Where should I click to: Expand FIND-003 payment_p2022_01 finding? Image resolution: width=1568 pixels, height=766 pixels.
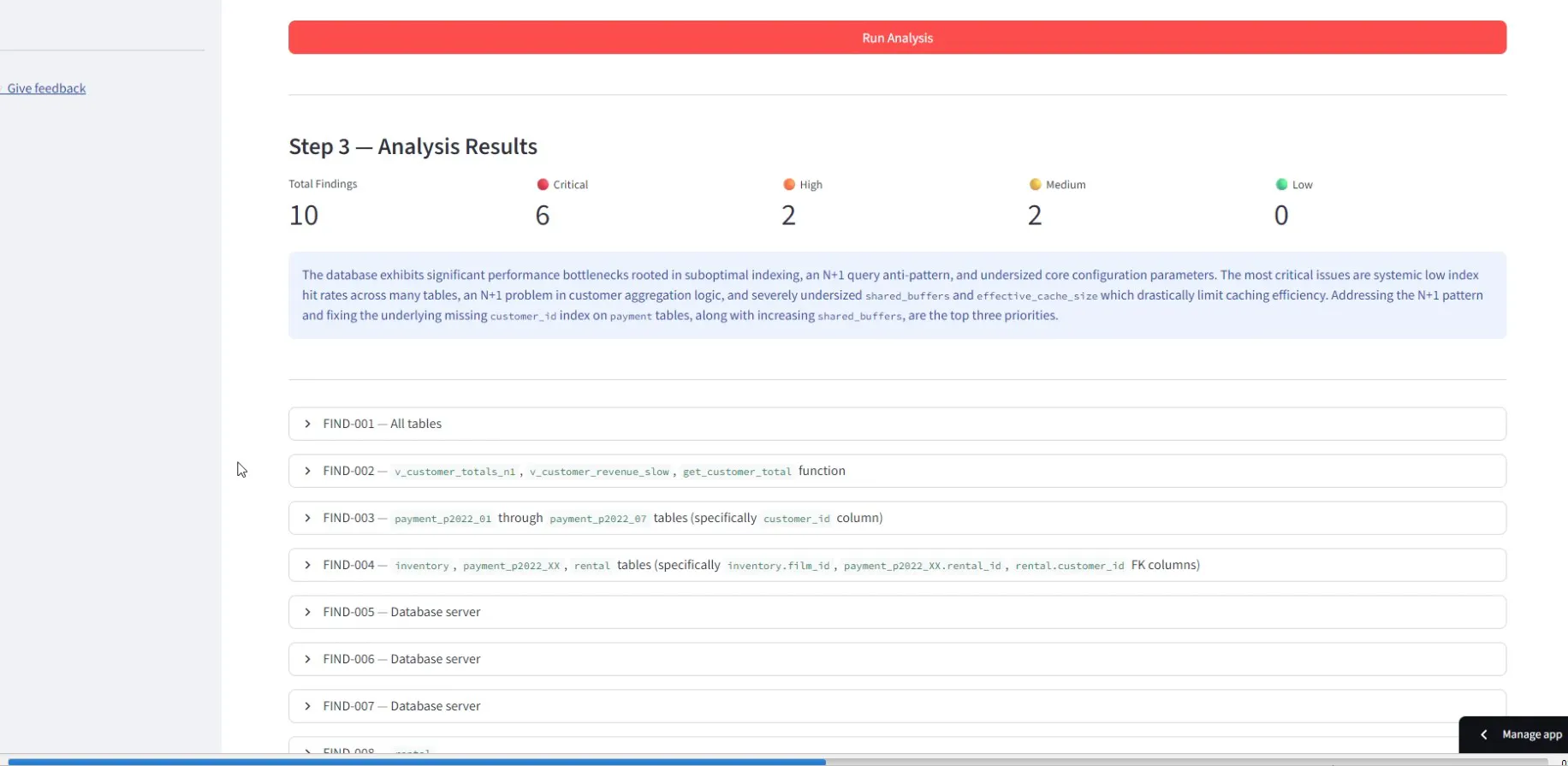coord(897,518)
